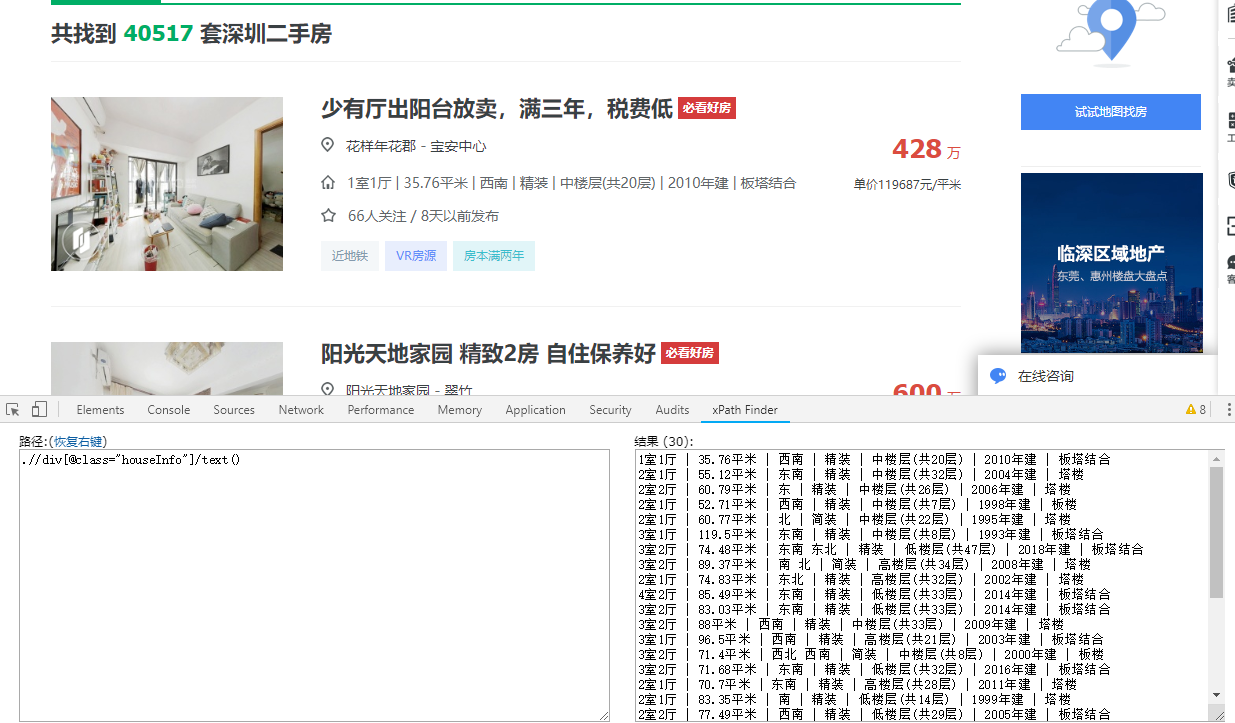
Task: Click the up arrow of the results scrollbar
Action: point(1217,458)
